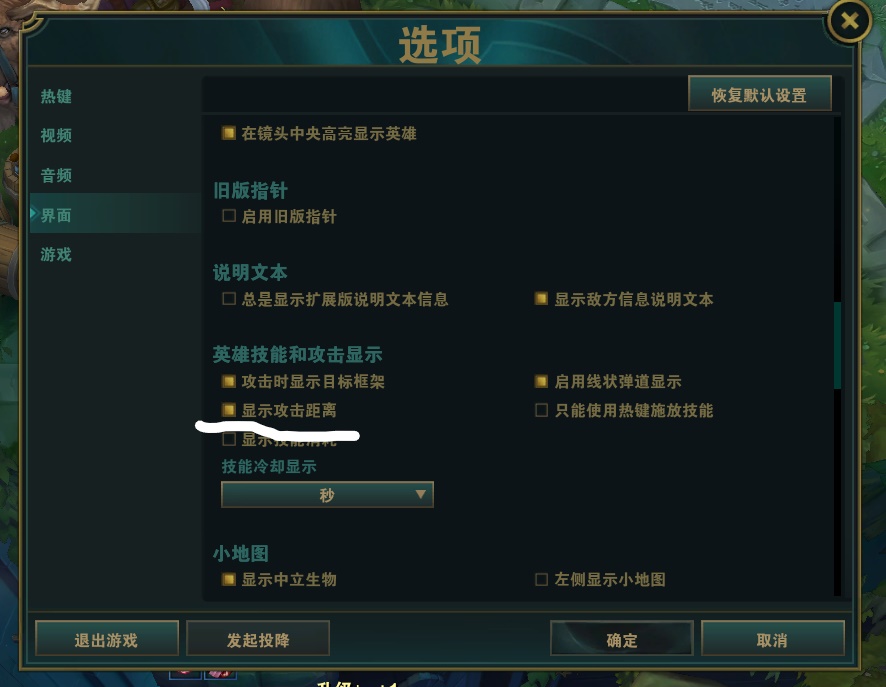Open the 热键 hotkeys settings tab
This screenshot has height=687, width=886.
56,97
